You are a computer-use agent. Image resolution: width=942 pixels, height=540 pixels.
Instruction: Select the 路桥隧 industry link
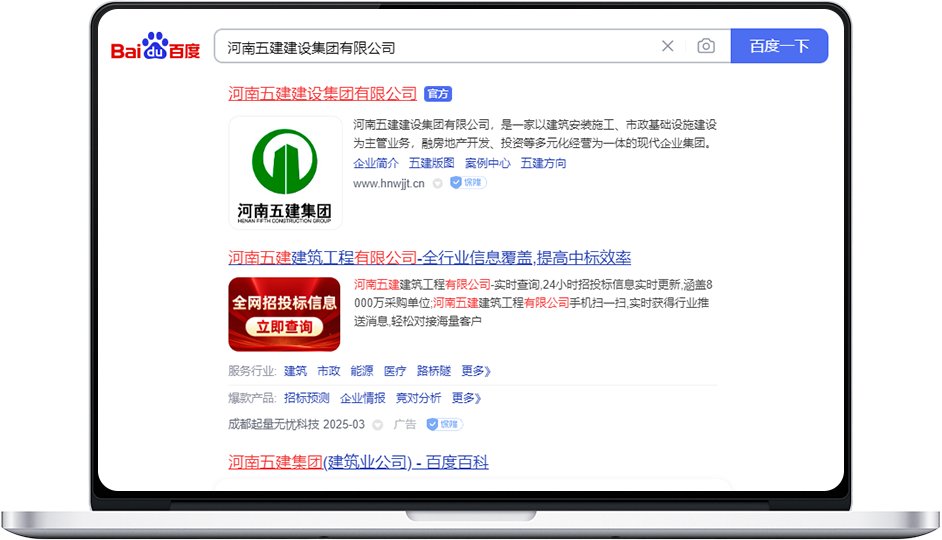click(434, 371)
